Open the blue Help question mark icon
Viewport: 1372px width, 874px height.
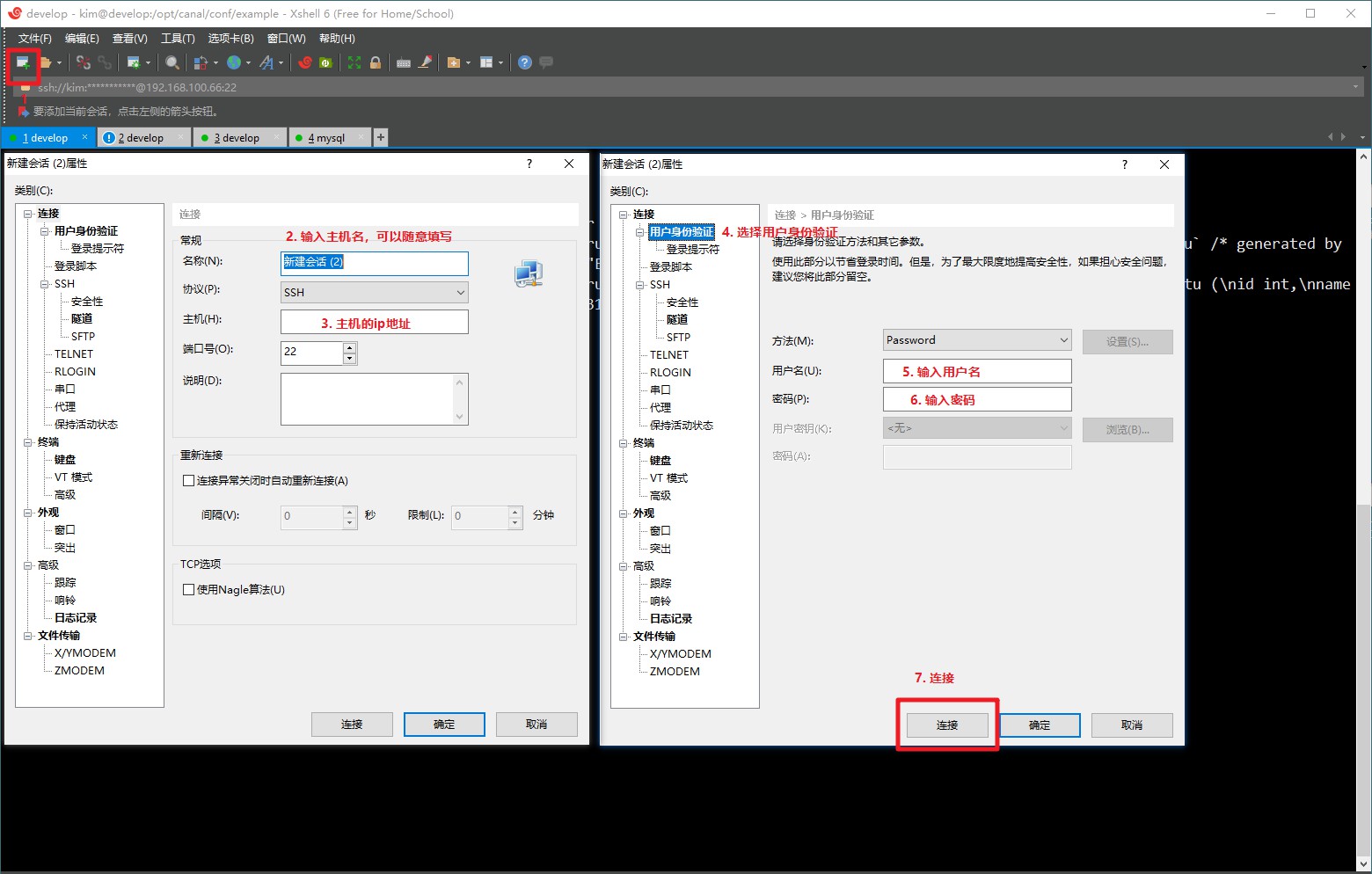(x=525, y=62)
